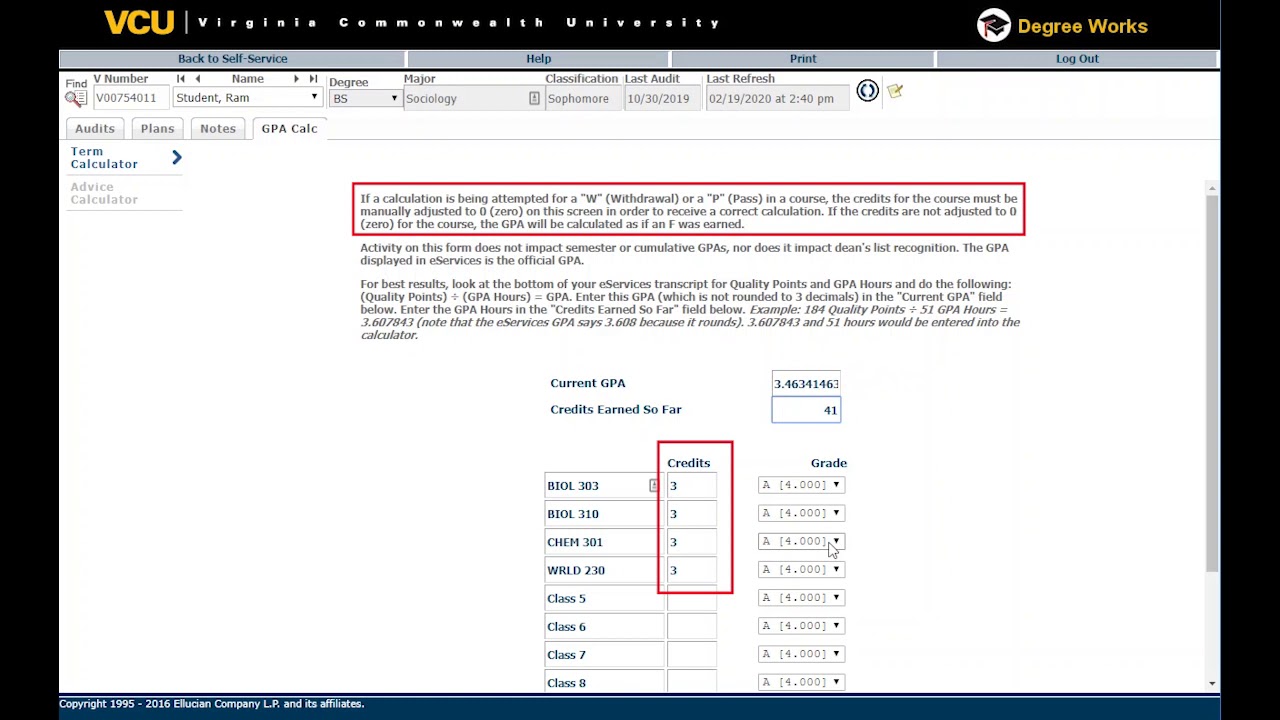Click Back to Self-Service link

(232, 58)
